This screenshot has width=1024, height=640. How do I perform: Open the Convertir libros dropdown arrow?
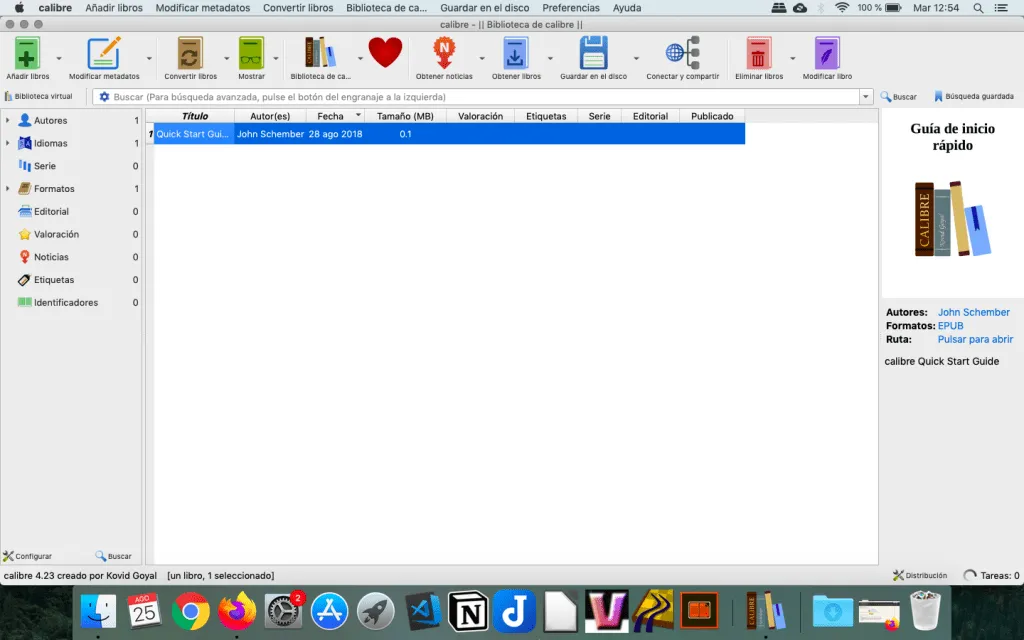coord(227,58)
